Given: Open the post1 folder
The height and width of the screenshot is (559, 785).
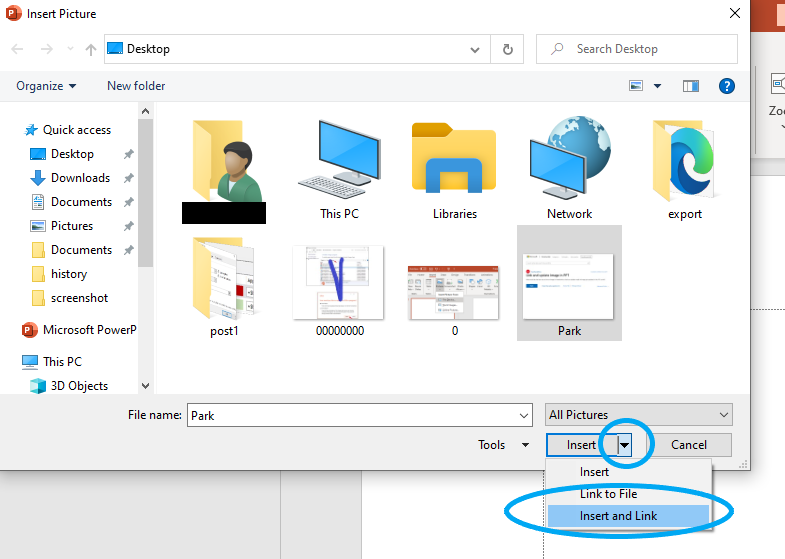Looking at the screenshot, I should (224, 288).
